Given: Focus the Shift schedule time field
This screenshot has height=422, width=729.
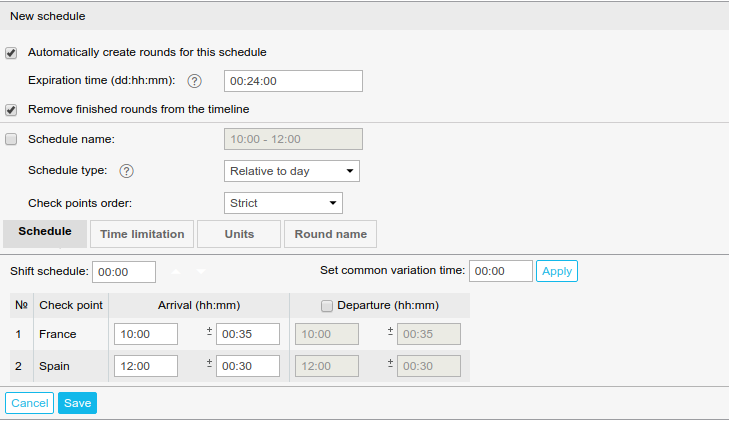Looking at the screenshot, I should tap(124, 271).
